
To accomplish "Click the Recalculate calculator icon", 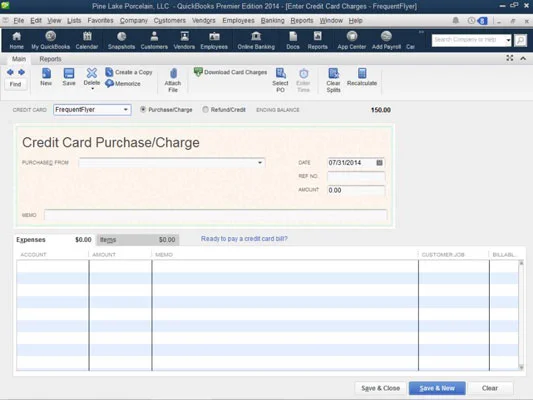I will (362, 73).
